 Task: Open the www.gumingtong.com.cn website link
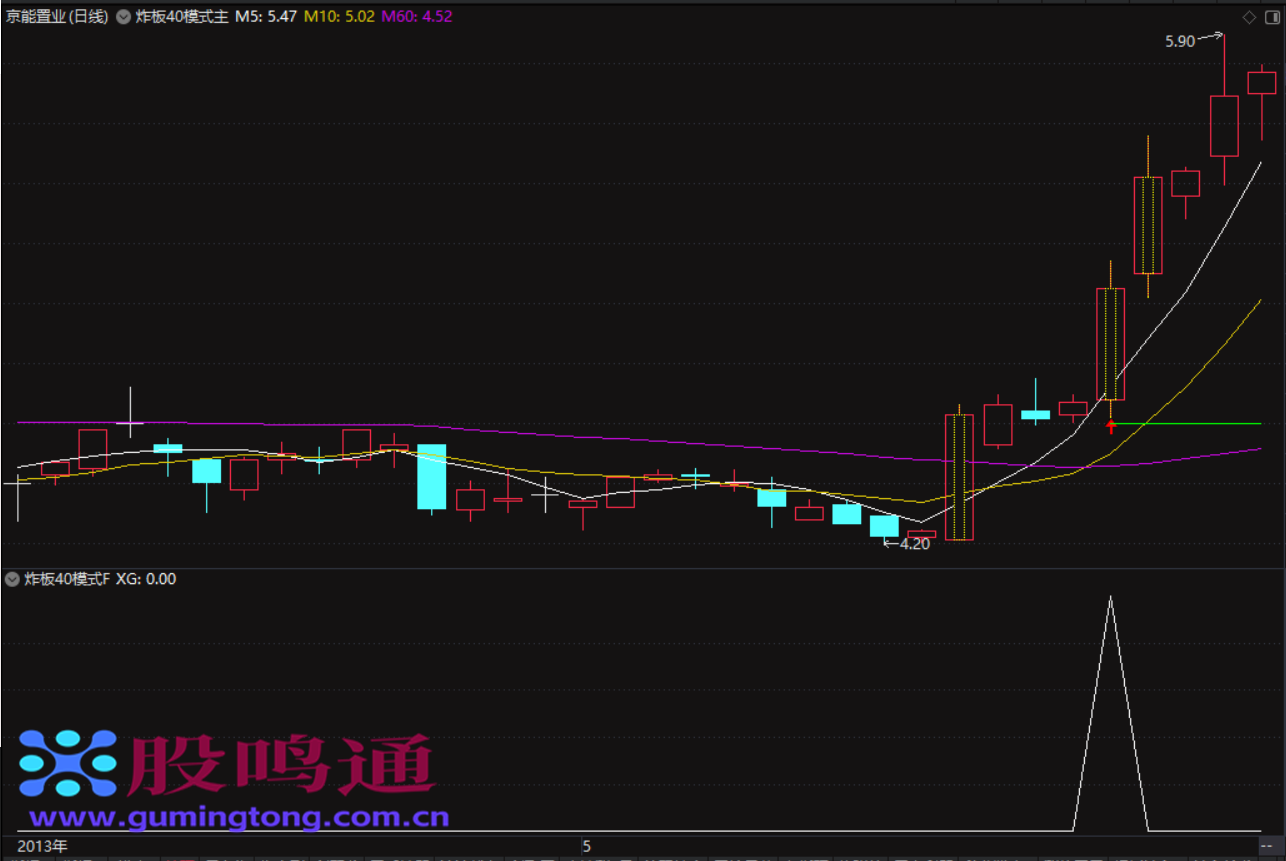pos(240,818)
